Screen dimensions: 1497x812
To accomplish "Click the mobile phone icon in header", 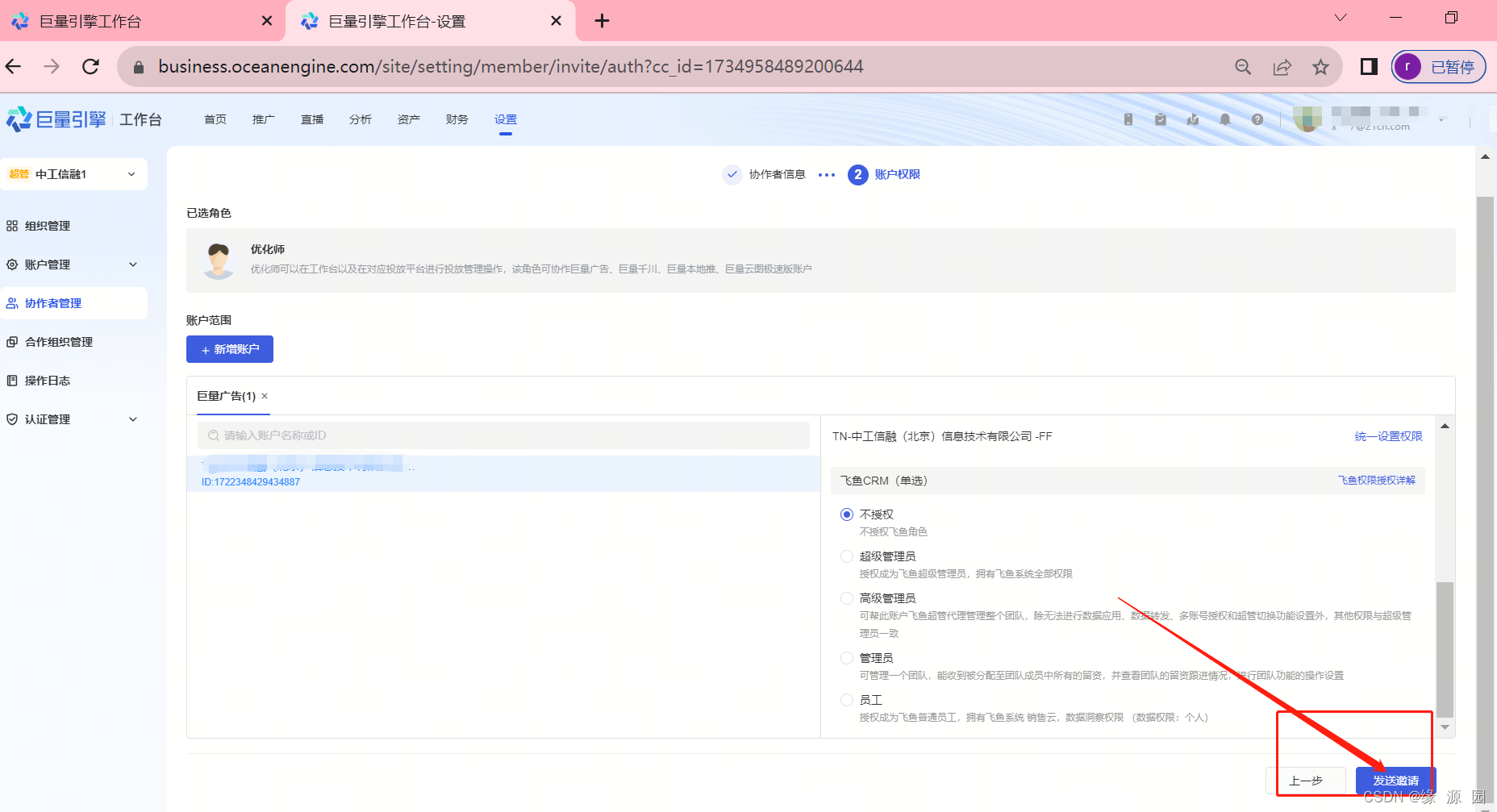I will (1128, 119).
